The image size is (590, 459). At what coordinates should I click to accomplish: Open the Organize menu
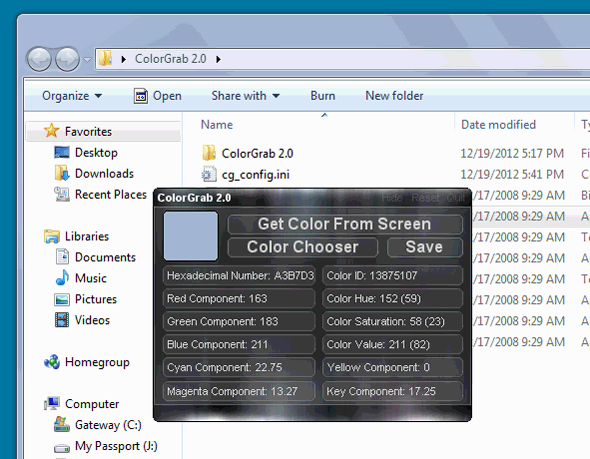tap(72, 96)
